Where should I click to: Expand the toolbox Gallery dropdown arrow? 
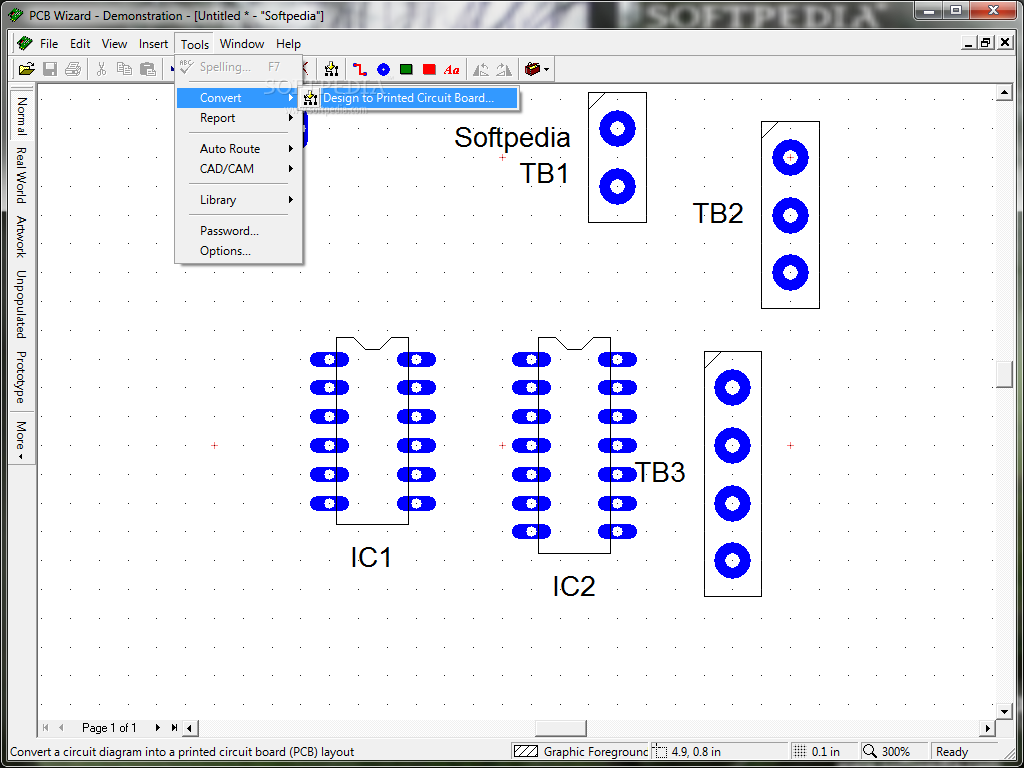[547, 69]
